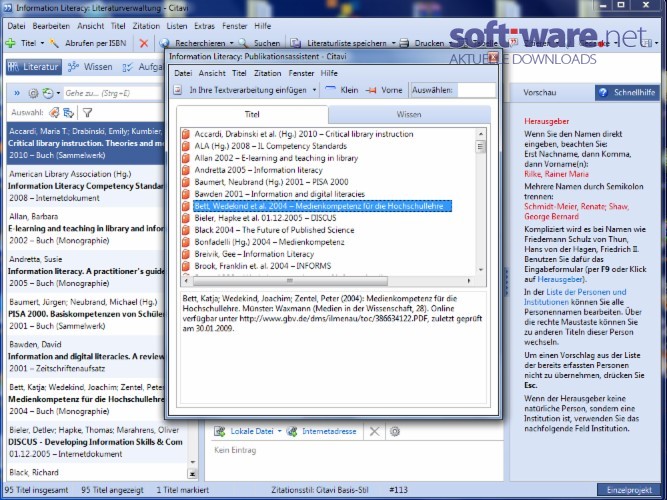Image resolution: width=667 pixels, height=500 pixels.
Task: Click the Literaturliste speichern icon
Action: click(295, 43)
